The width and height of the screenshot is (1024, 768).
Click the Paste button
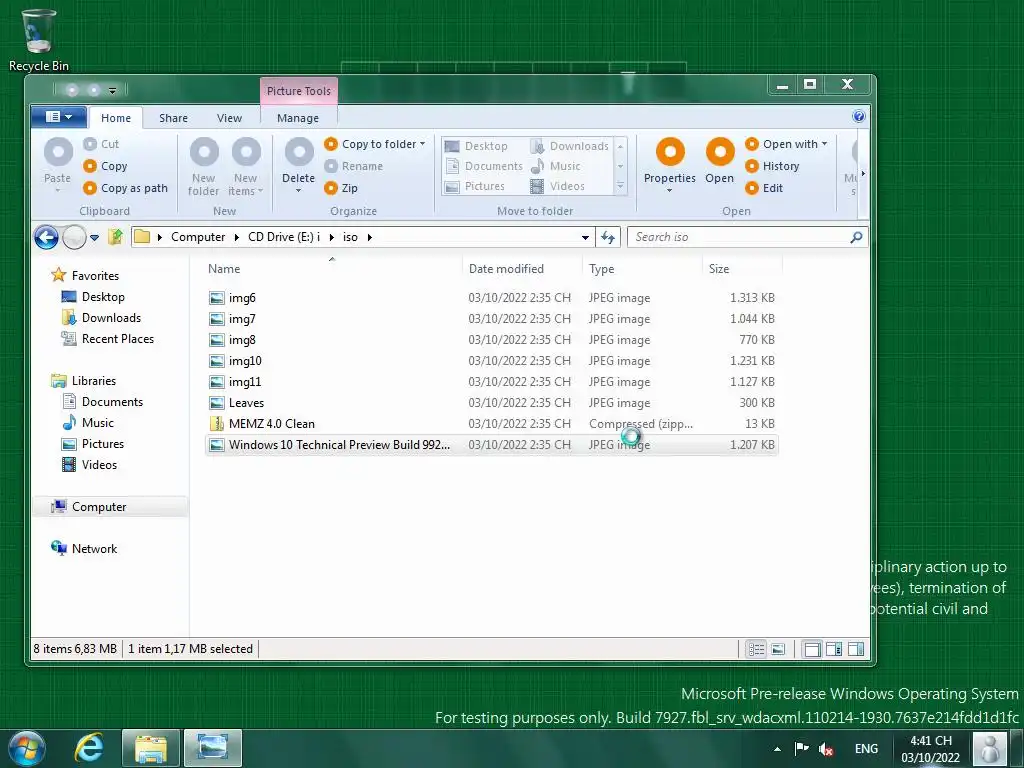pos(57,163)
